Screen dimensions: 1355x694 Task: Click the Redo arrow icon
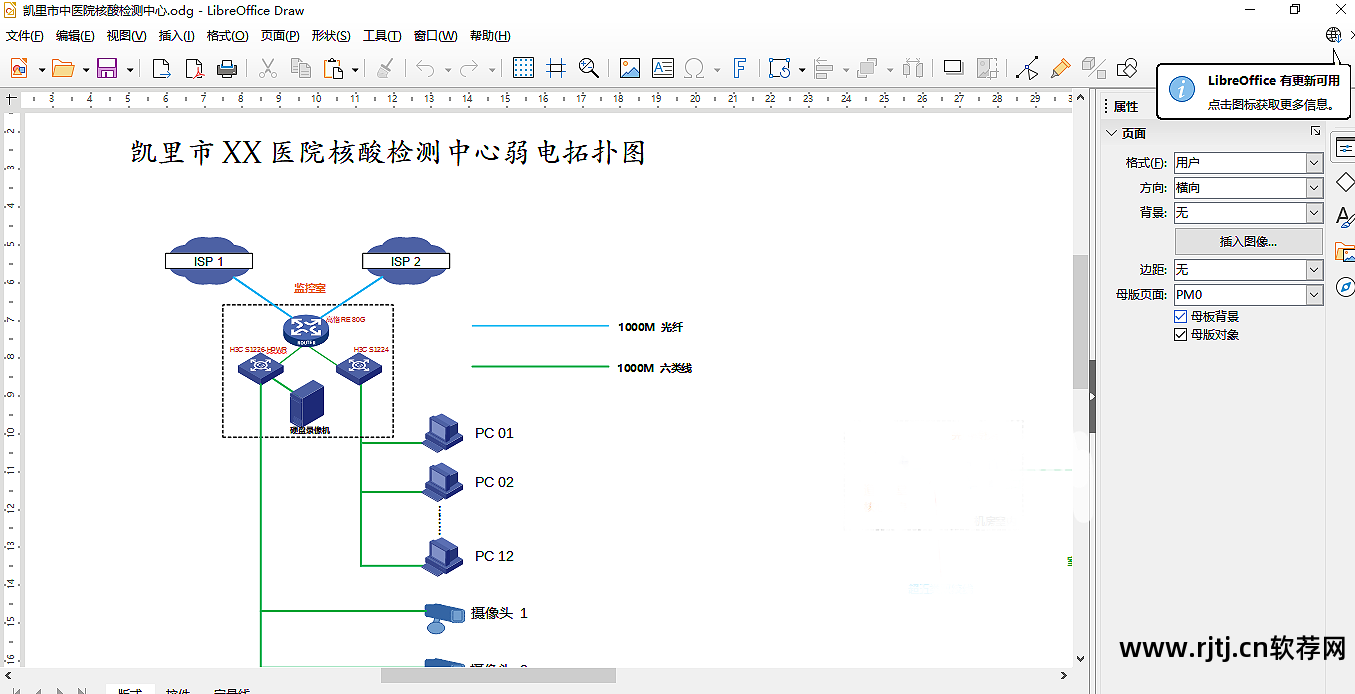point(469,68)
